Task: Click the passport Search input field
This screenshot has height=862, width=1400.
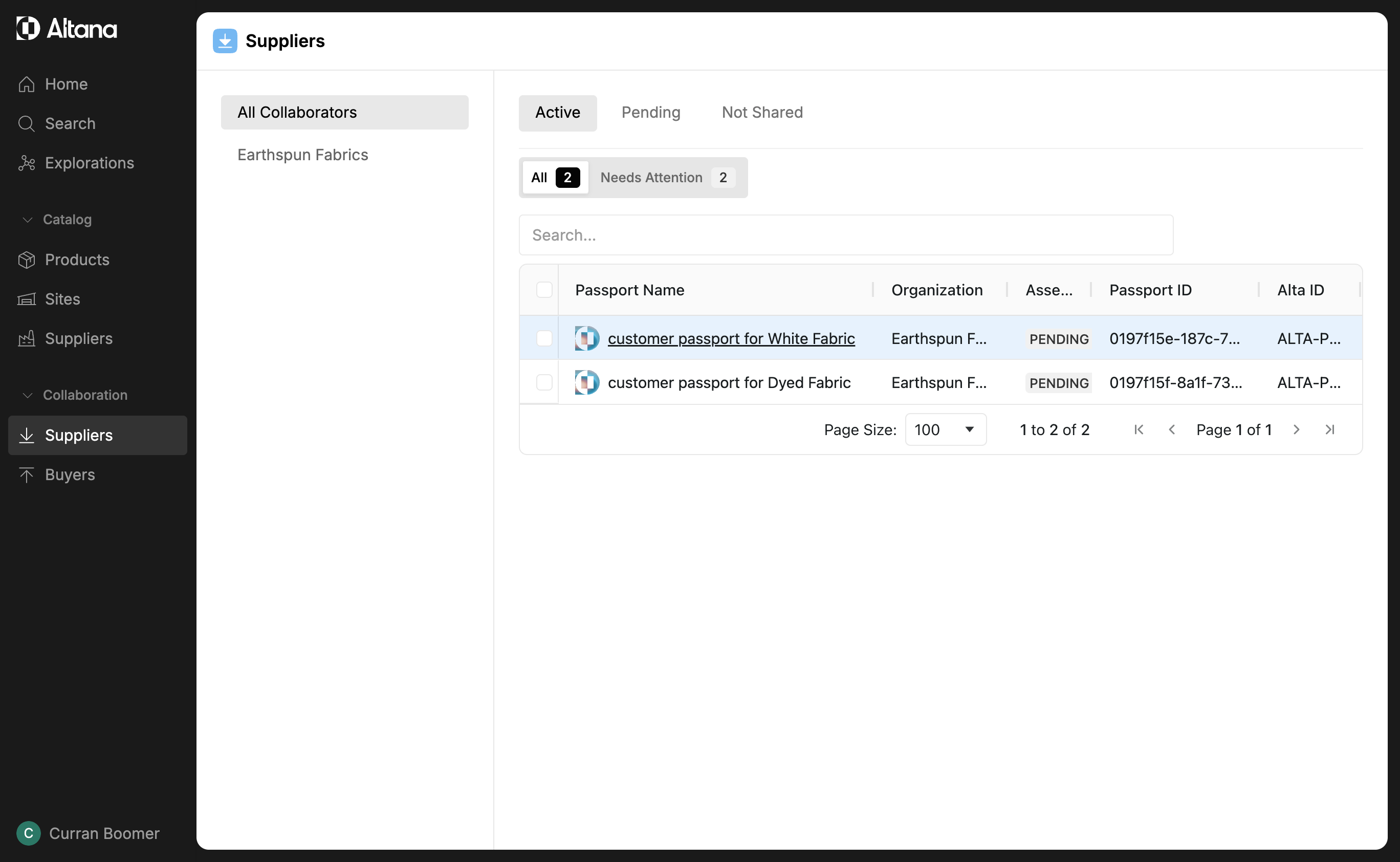Action: coord(846,235)
